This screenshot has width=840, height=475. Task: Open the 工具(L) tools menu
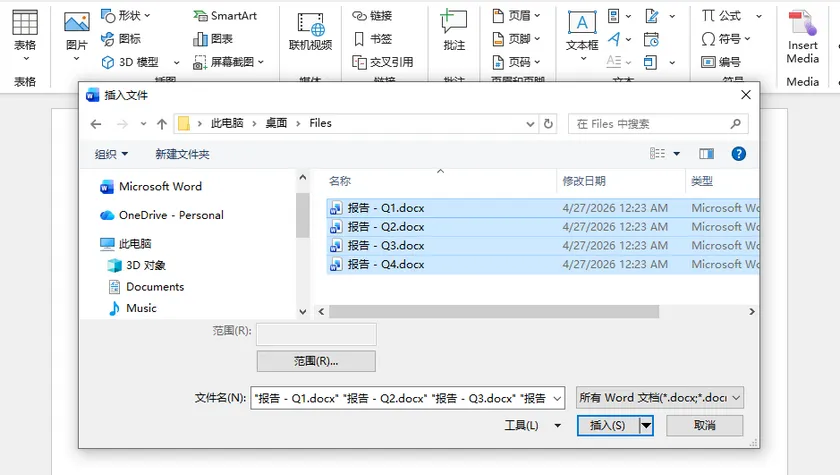point(532,425)
